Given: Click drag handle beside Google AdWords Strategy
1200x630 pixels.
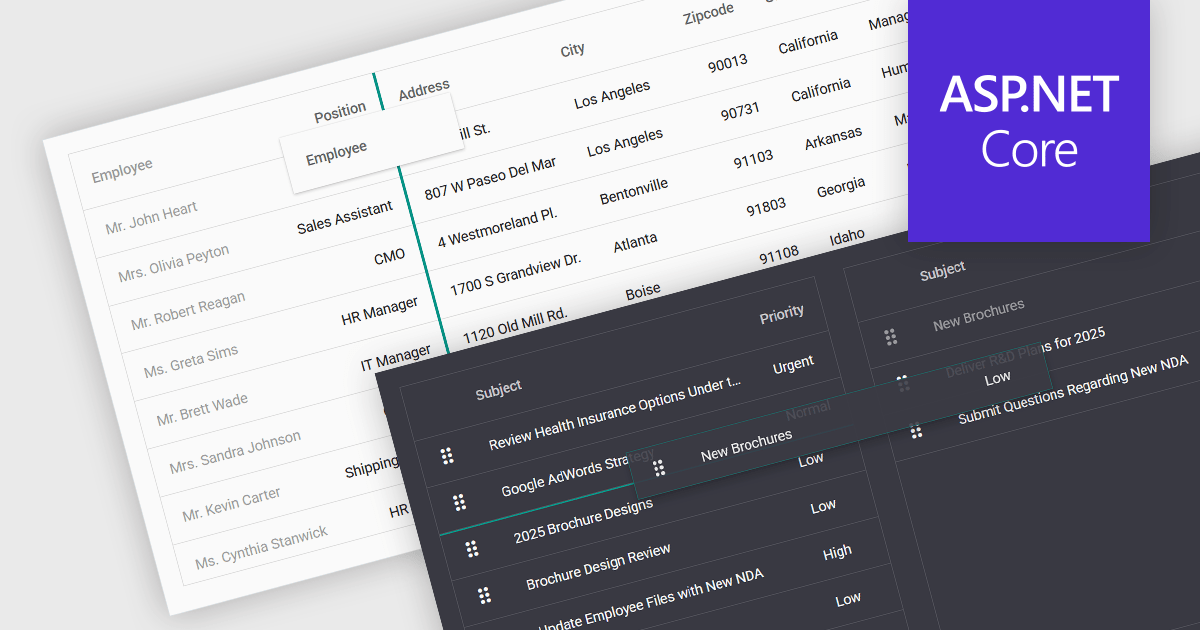Looking at the screenshot, I should pyautogui.click(x=460, y=502).
